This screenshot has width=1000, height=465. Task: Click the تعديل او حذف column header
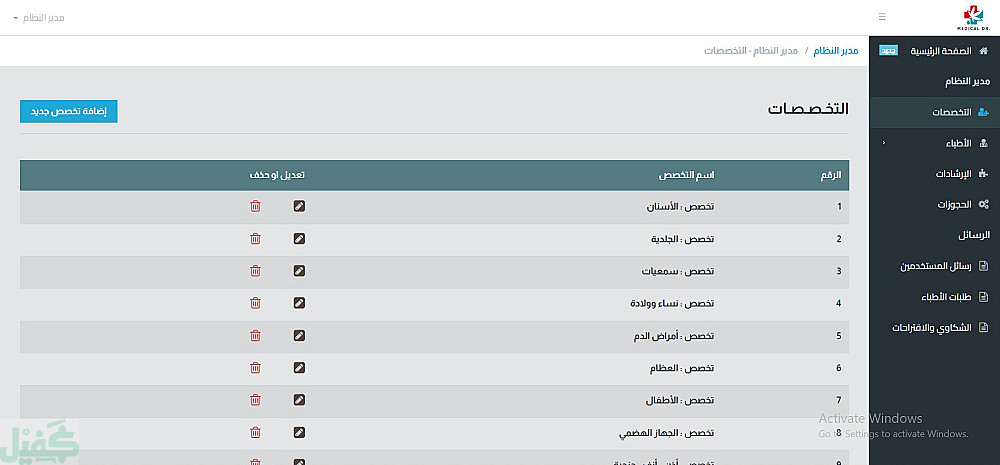point(277,175)
